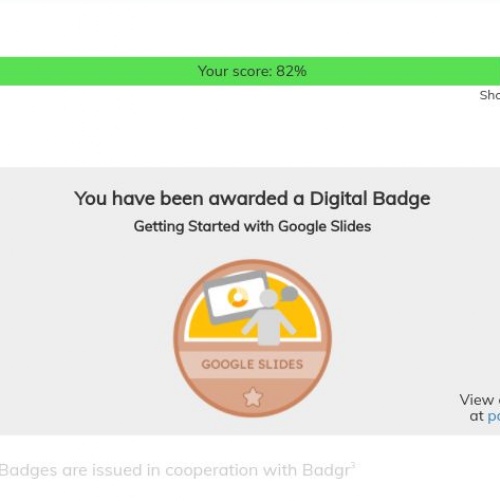The width and height of the screenshot is (500, 501).
Task: Click the GOOGLE SLIDES banner on the badge
Action: (x=252, y=364)
